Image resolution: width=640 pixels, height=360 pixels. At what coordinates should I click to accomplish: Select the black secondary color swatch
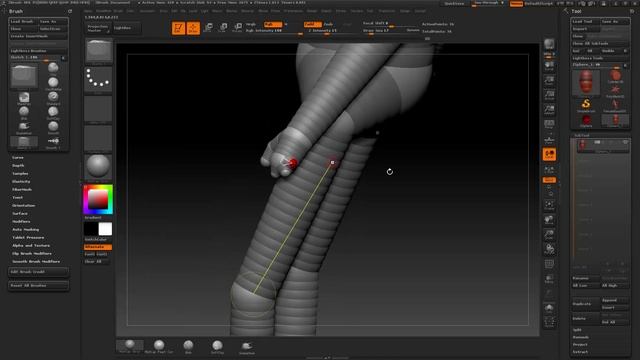91,229
